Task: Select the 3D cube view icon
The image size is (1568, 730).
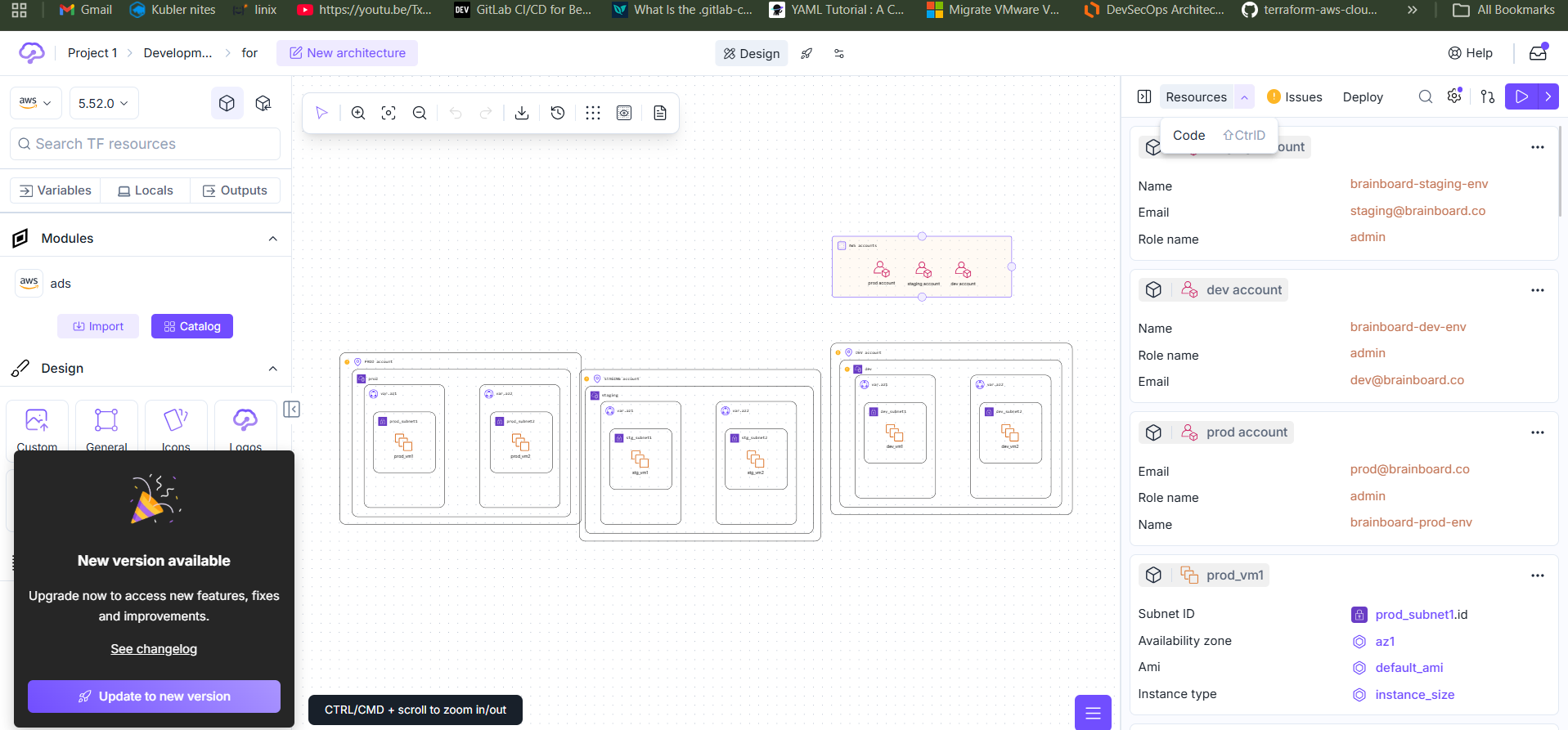Action: point(227,103)
